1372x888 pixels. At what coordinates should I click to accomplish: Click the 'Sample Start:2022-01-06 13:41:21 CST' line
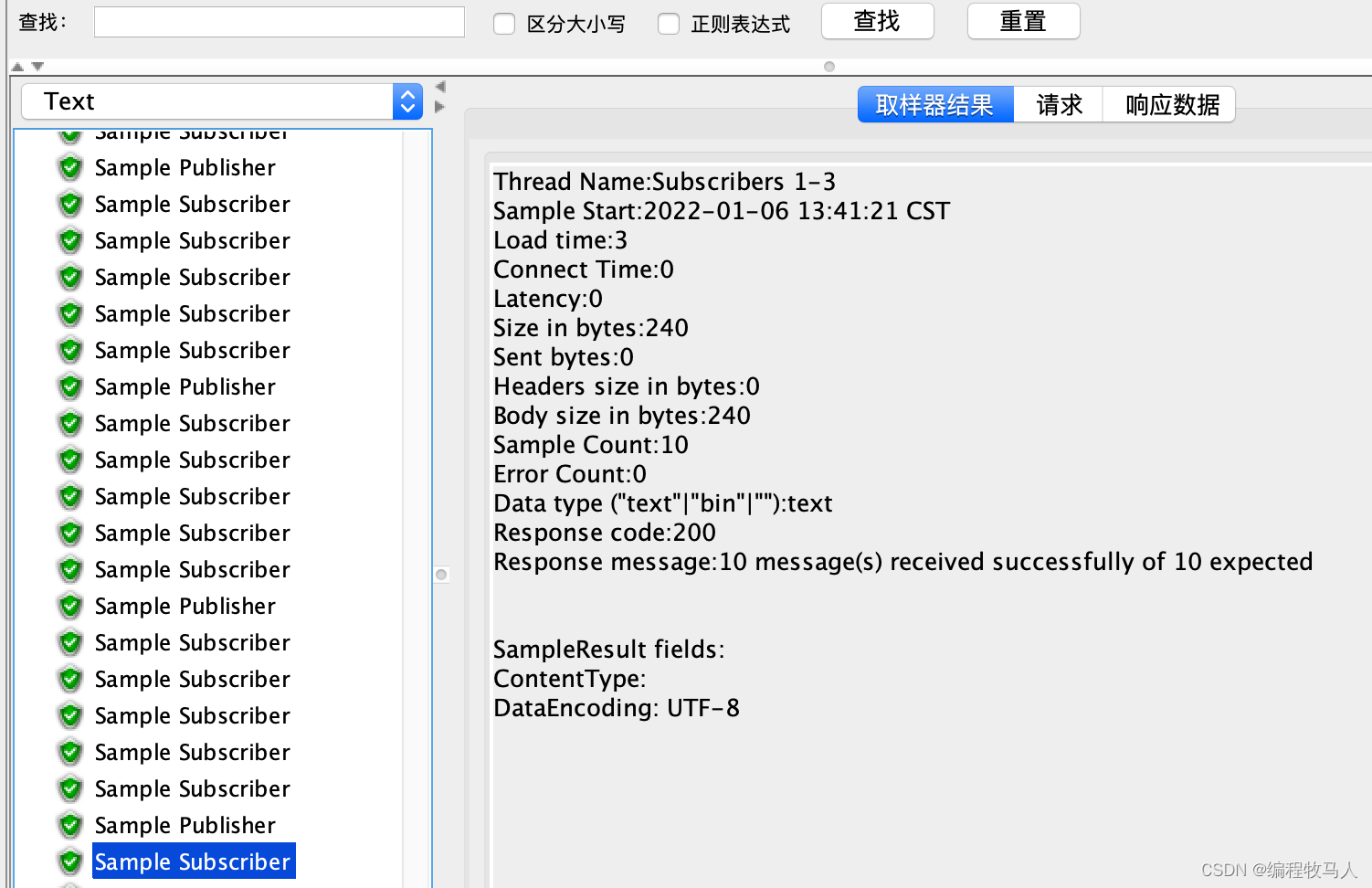[722, 211]
